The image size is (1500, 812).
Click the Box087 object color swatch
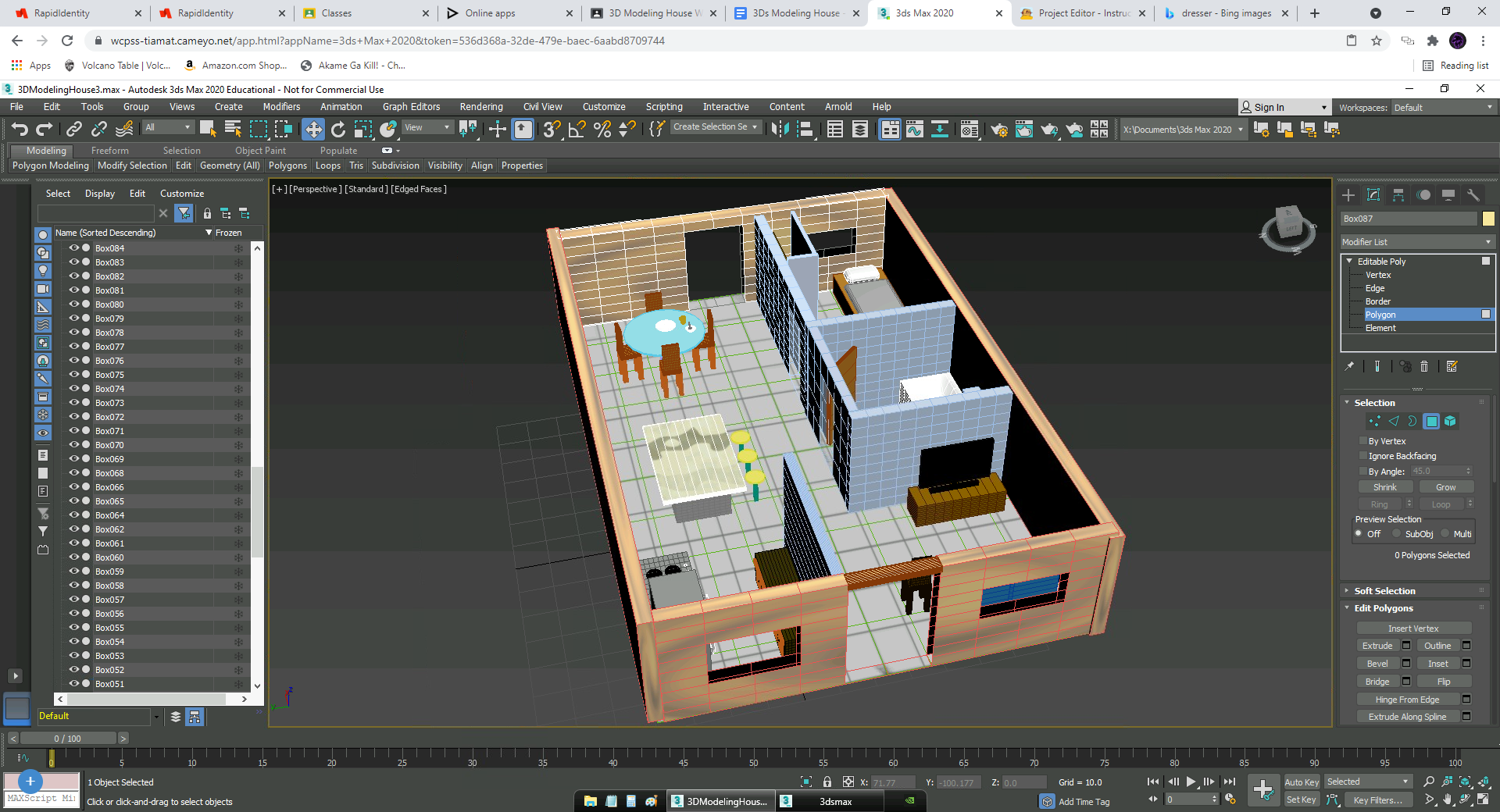1488,219
